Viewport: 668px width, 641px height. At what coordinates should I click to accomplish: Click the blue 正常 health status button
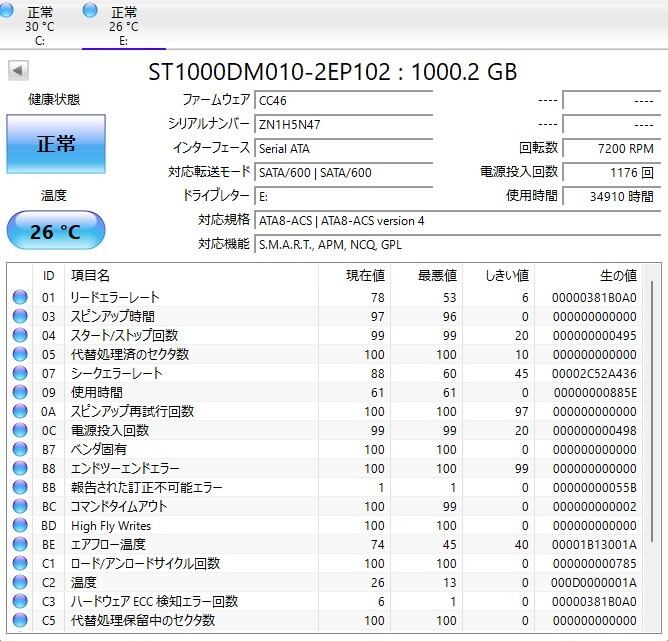click(56, 144)
